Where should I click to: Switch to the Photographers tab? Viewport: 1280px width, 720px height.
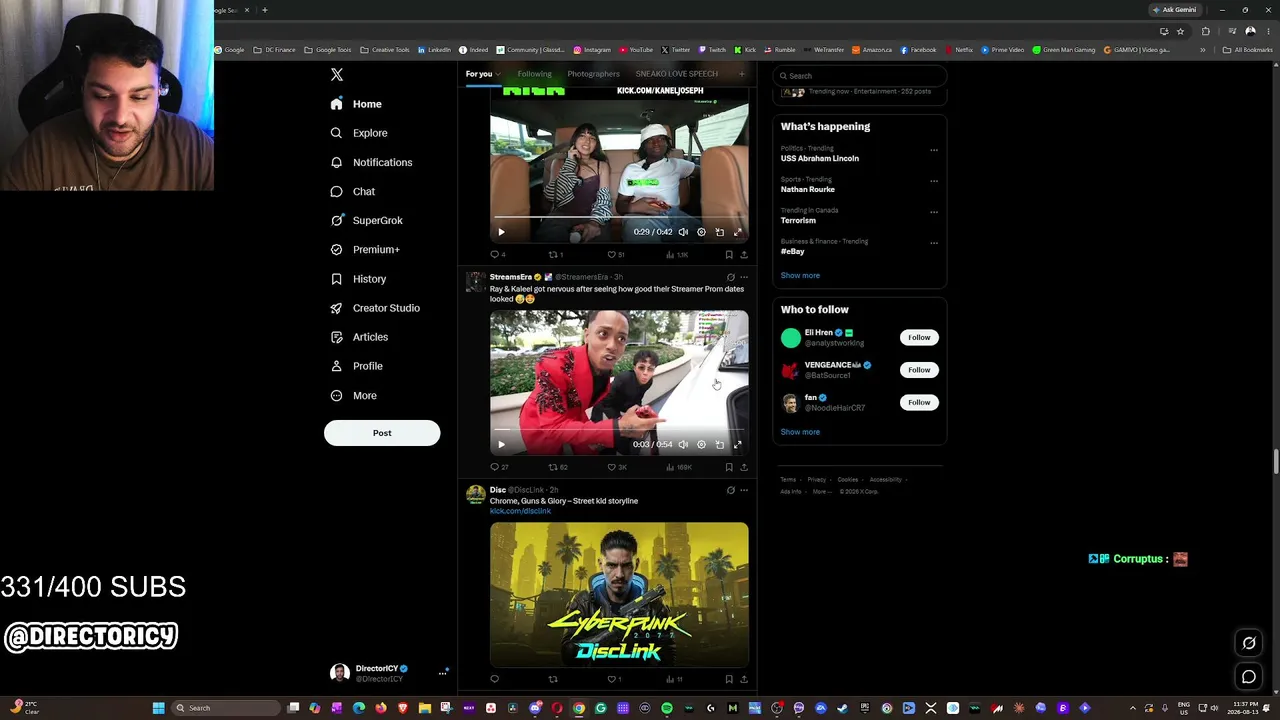pyautogui.click(x=593, y=74)
